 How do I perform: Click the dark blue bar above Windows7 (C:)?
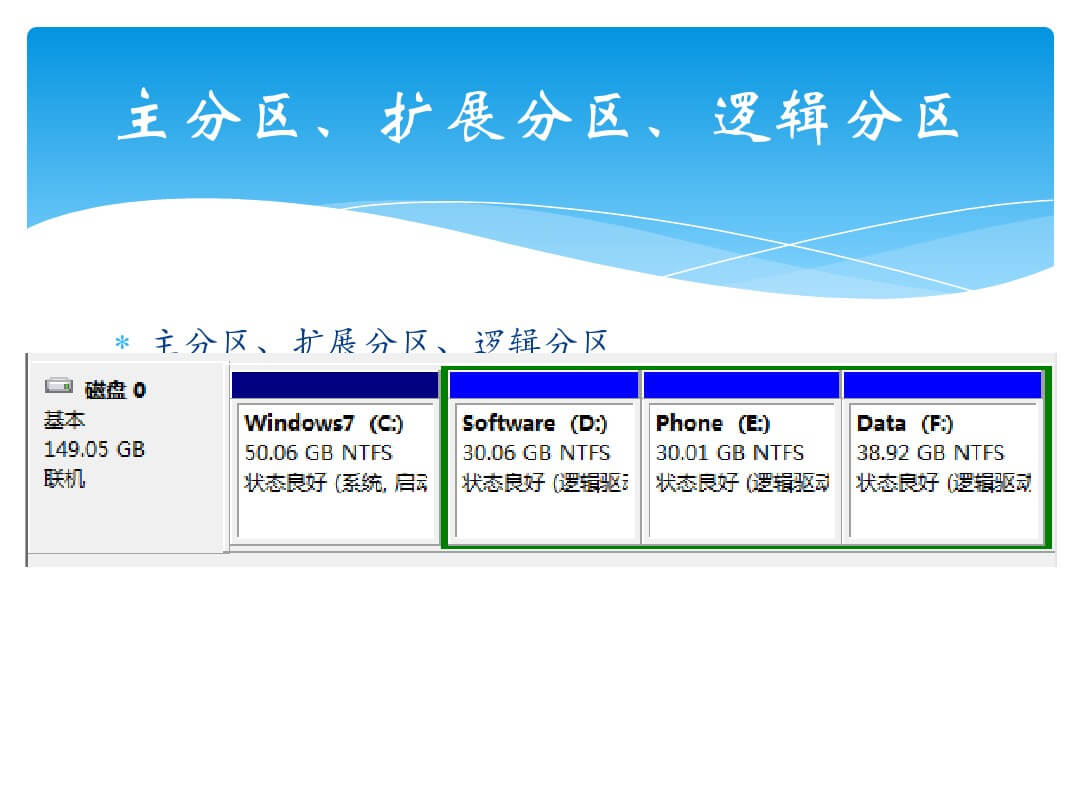point(334,385)
